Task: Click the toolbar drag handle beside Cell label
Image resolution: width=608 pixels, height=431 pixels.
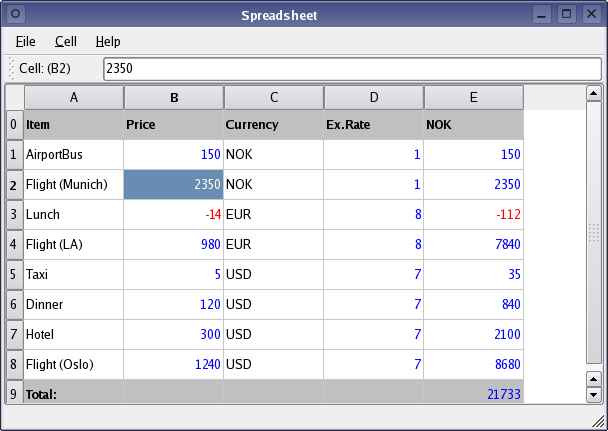Action: (x=11, y=69)
